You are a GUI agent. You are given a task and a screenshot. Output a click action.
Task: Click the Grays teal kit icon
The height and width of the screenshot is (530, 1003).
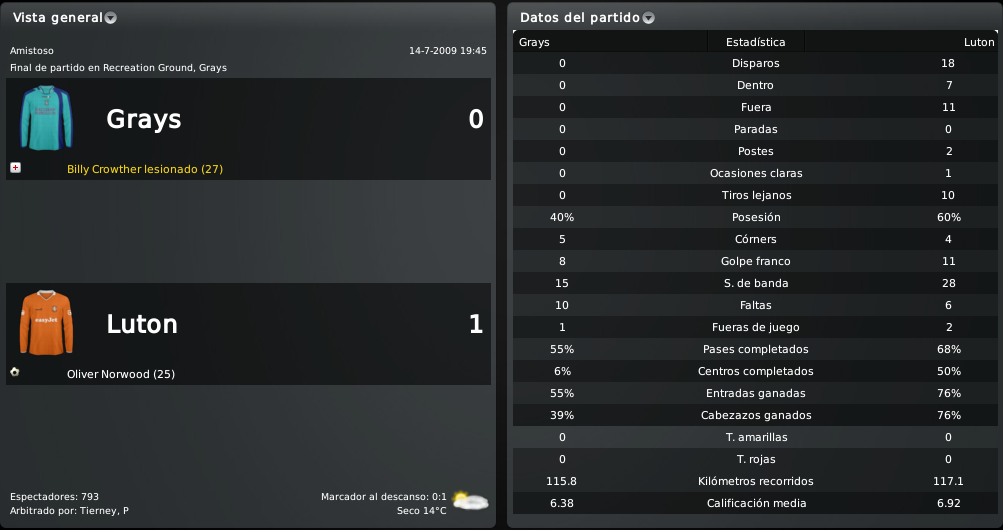point(47,118)
